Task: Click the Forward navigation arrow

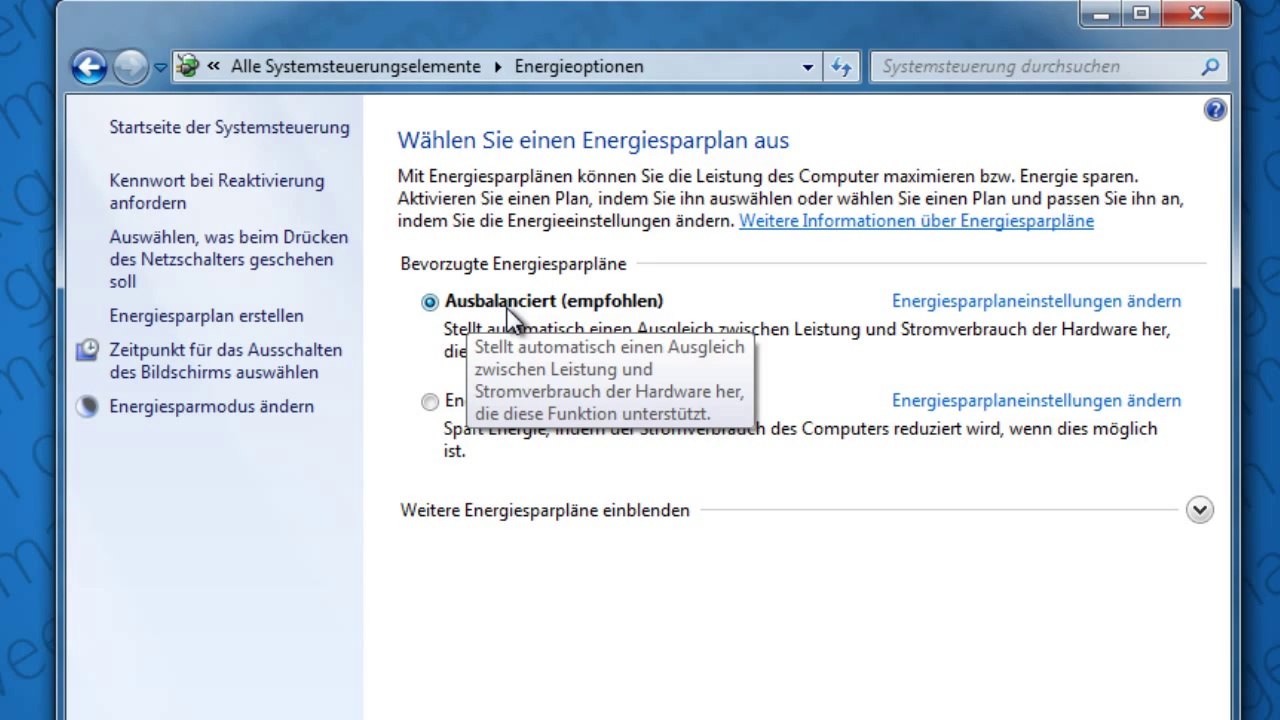Action: coord(130,67)
